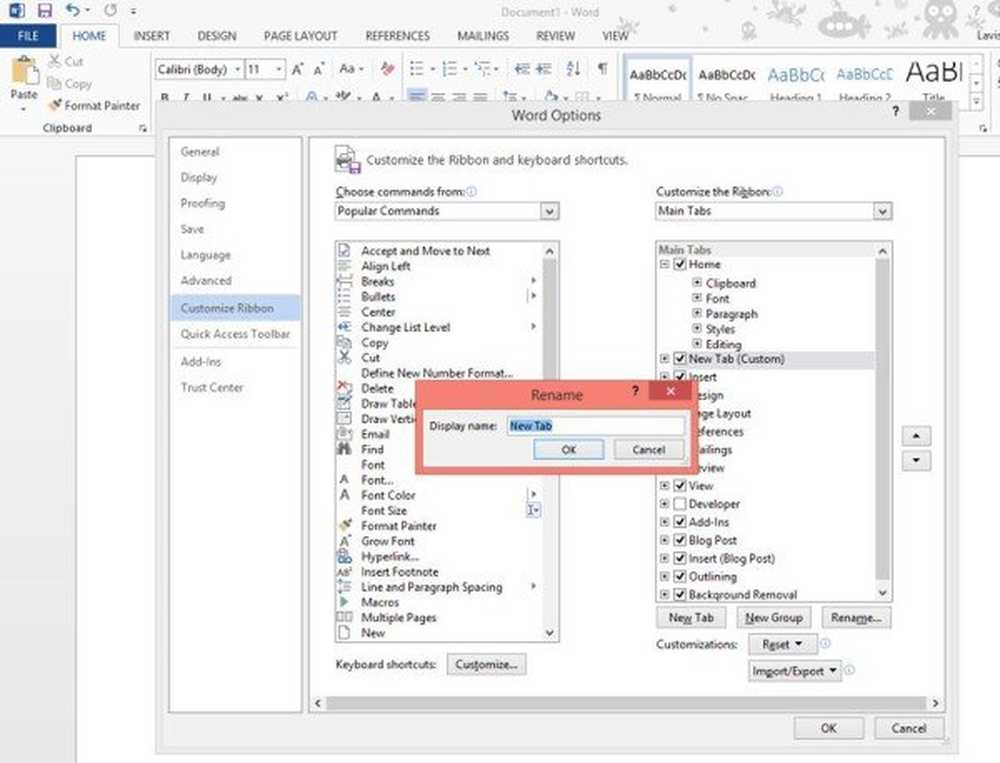Screen dimensions: 1000x763
Task: Open the Popular Commands dropdown
Action: [x=549, y=211]
